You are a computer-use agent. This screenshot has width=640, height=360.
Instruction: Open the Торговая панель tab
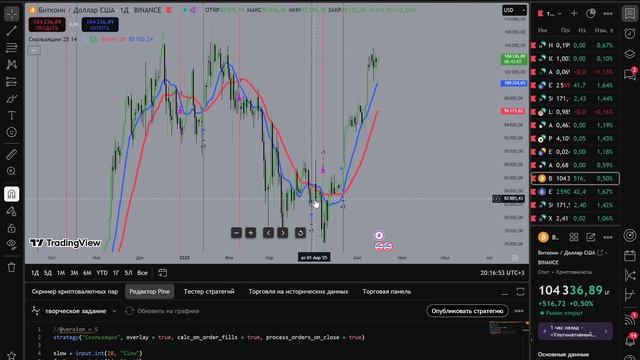point(387,291)
